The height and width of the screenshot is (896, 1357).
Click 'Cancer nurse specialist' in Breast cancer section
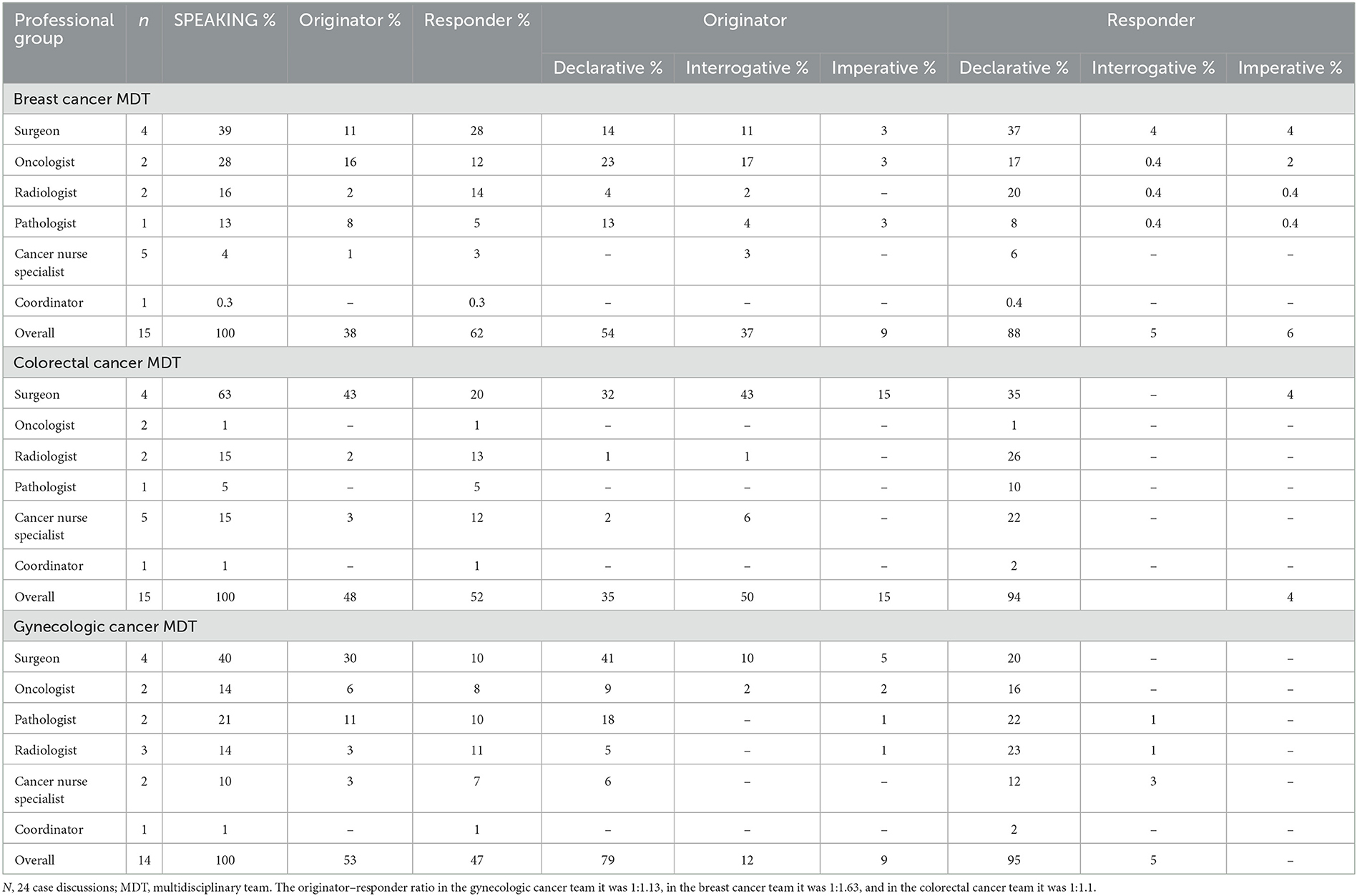[51, 262]
